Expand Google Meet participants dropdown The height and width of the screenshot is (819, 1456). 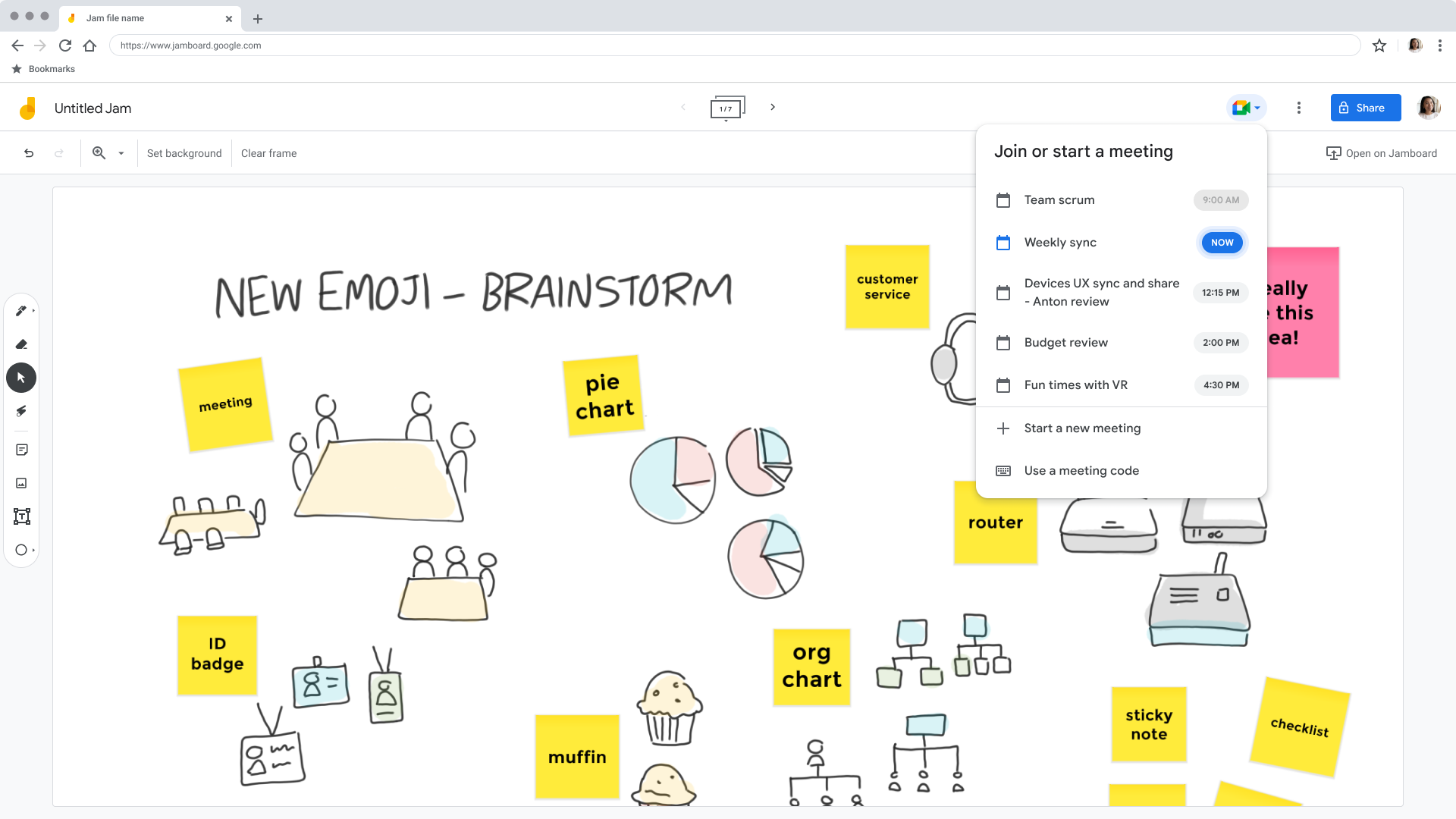[x=1256, y=108]
